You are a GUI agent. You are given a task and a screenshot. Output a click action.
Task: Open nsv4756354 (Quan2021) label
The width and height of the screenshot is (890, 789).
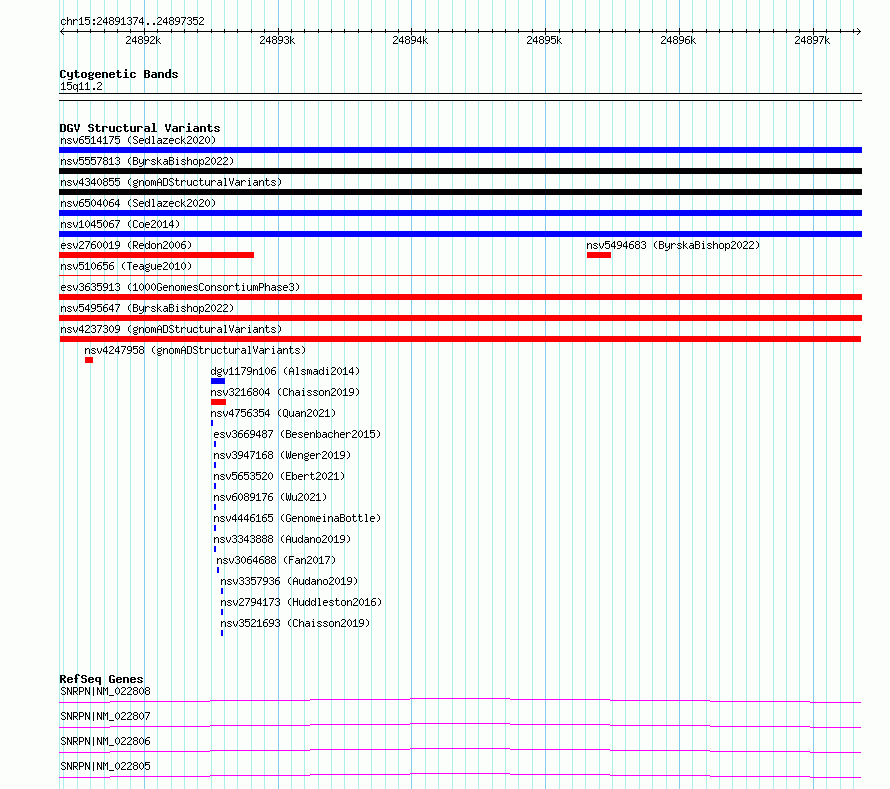click(x=273, y=413)
